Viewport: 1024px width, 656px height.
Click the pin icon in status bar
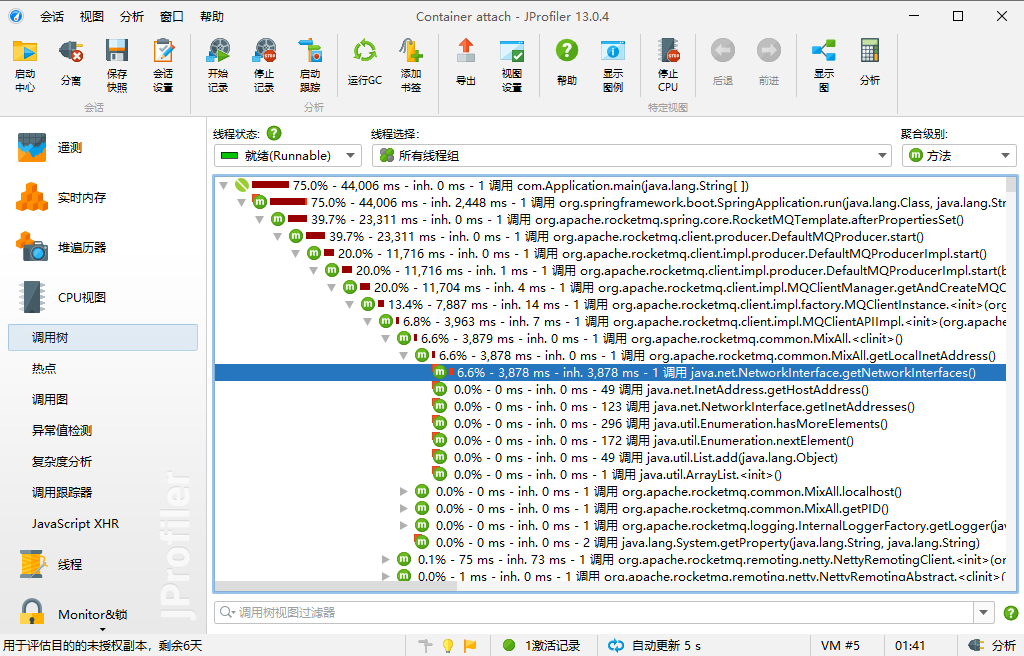[x=425, y=646]
